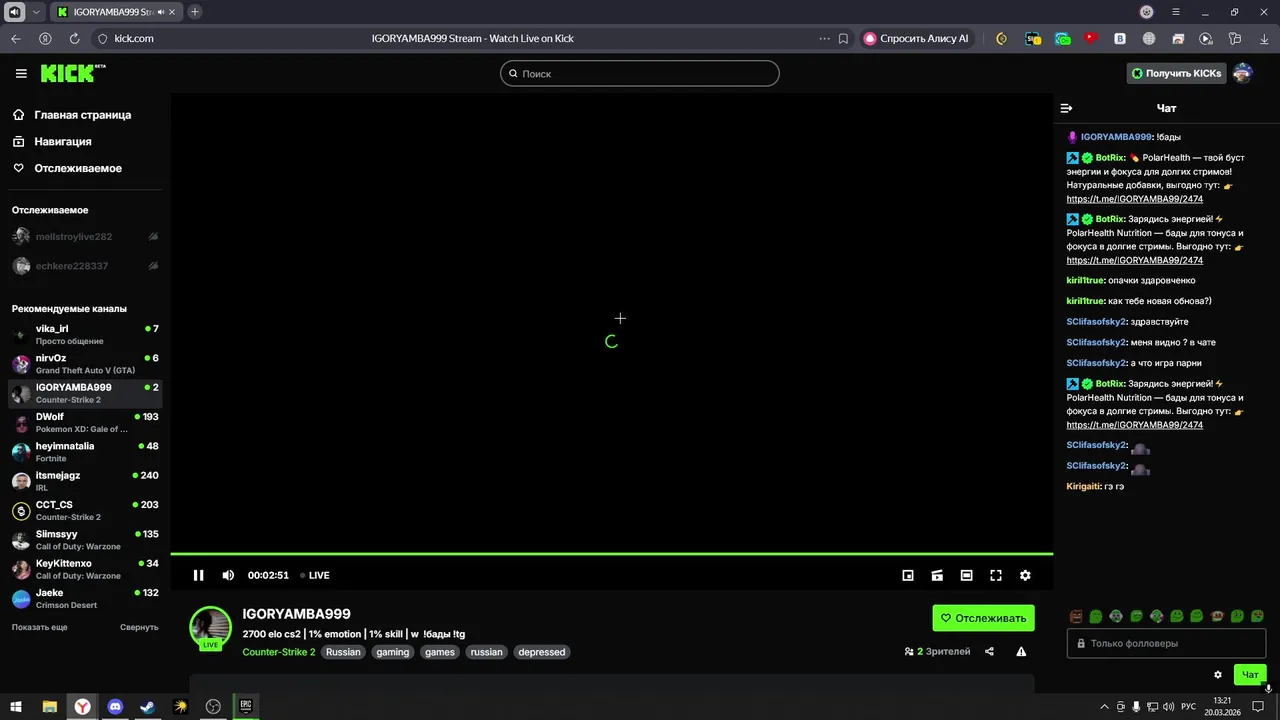Go back in browser
The image size is (1280, 720).
pyautogui.click(x=15, y=38)
